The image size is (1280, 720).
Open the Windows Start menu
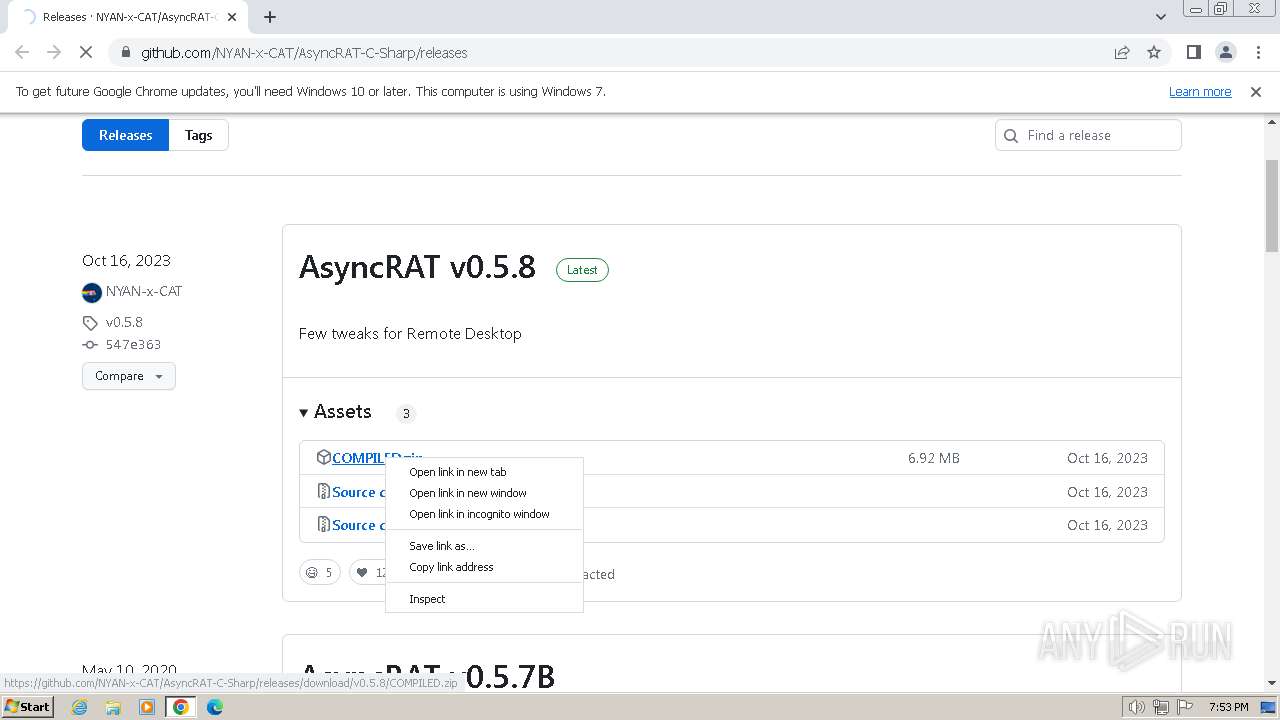click(28, 707)
